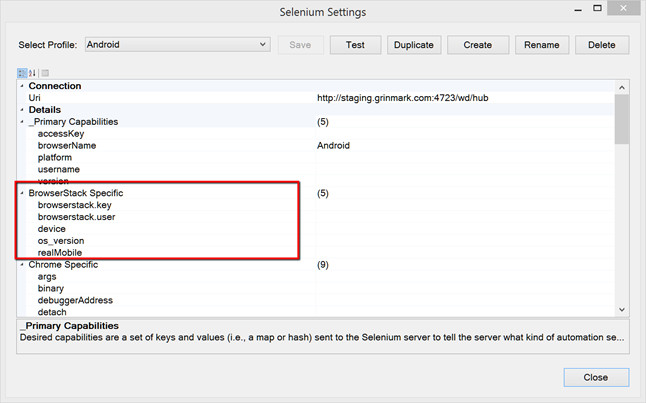This screenshot has height=403, width=646.
Task: Rename the Android profile
Action: click(540, 45)
